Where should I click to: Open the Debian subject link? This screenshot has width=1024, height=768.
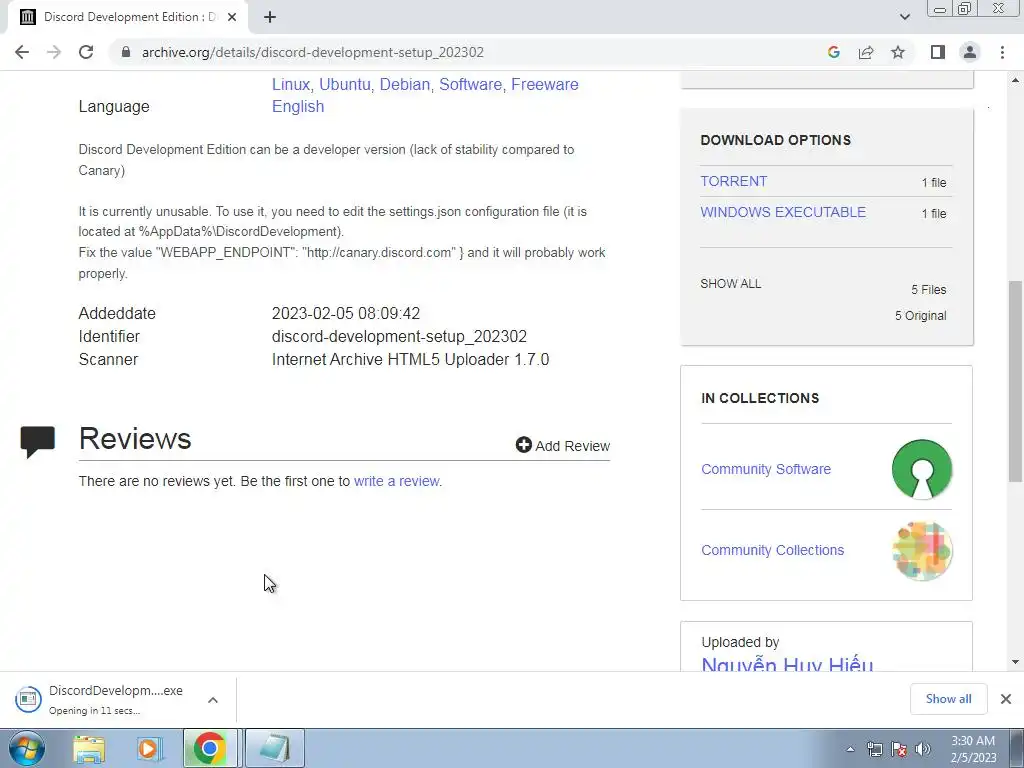pyautogui.click(x=405, y=84)
